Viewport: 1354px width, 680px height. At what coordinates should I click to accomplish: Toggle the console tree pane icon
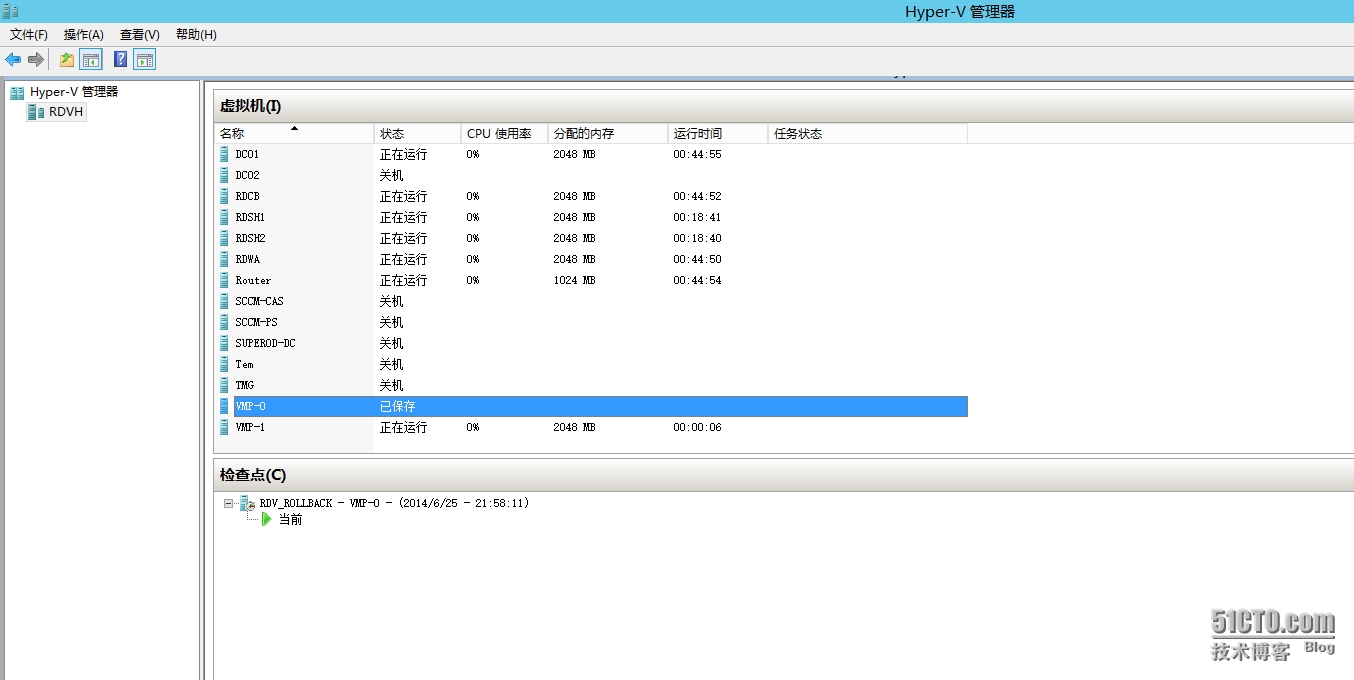(x=91, y=60)
